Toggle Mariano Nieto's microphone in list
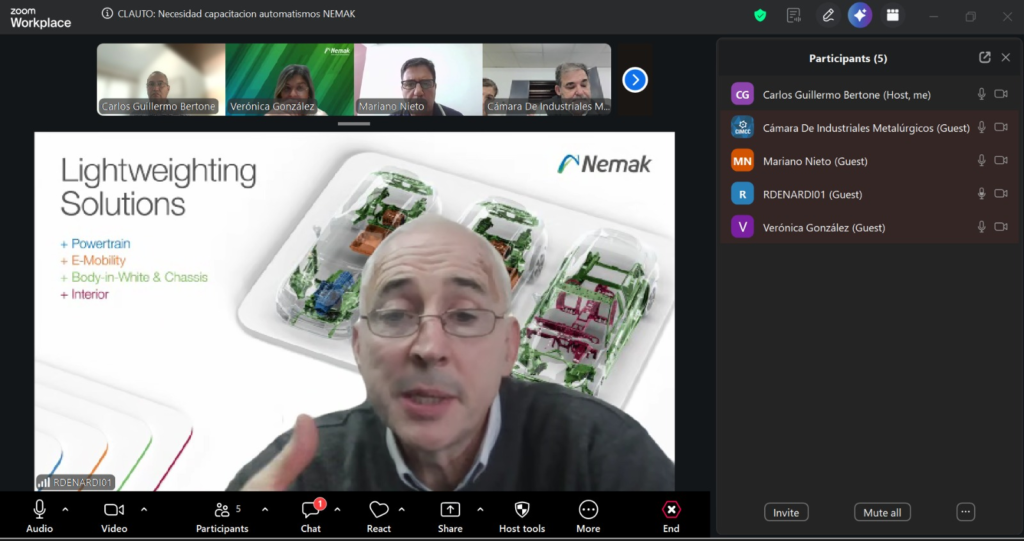The image size is (1024, 541). pos(981,161)
